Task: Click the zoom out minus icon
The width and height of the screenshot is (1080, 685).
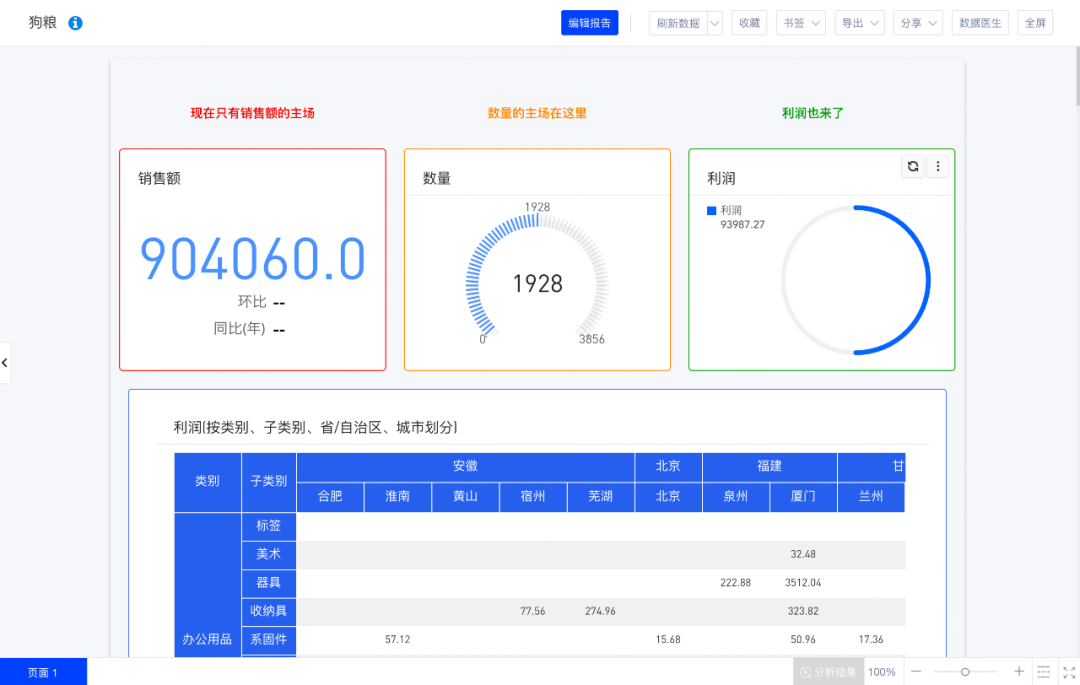Action: pos(916,672)
